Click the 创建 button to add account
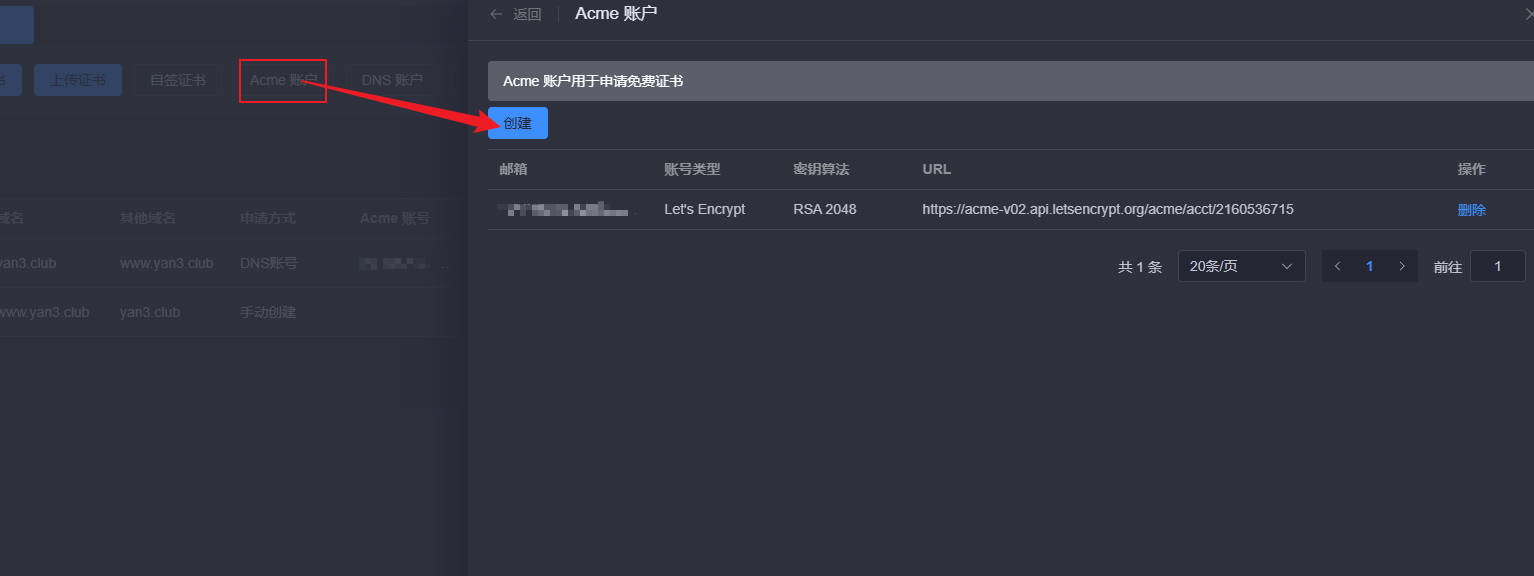Viewport: 1534px width, 576px height. [x=517, y=123]
